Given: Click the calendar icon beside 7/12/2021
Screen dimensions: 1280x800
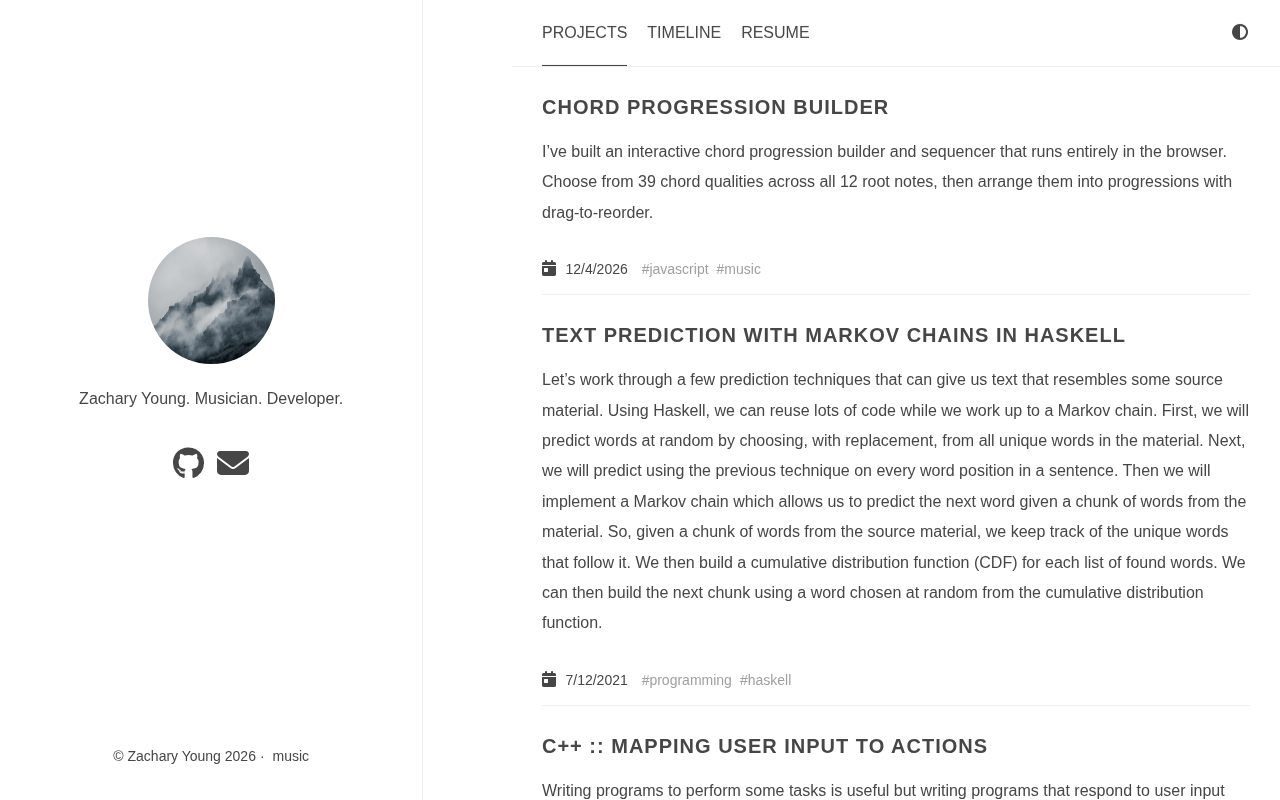Looking at the screenshot, I should (x=549, y=679).
